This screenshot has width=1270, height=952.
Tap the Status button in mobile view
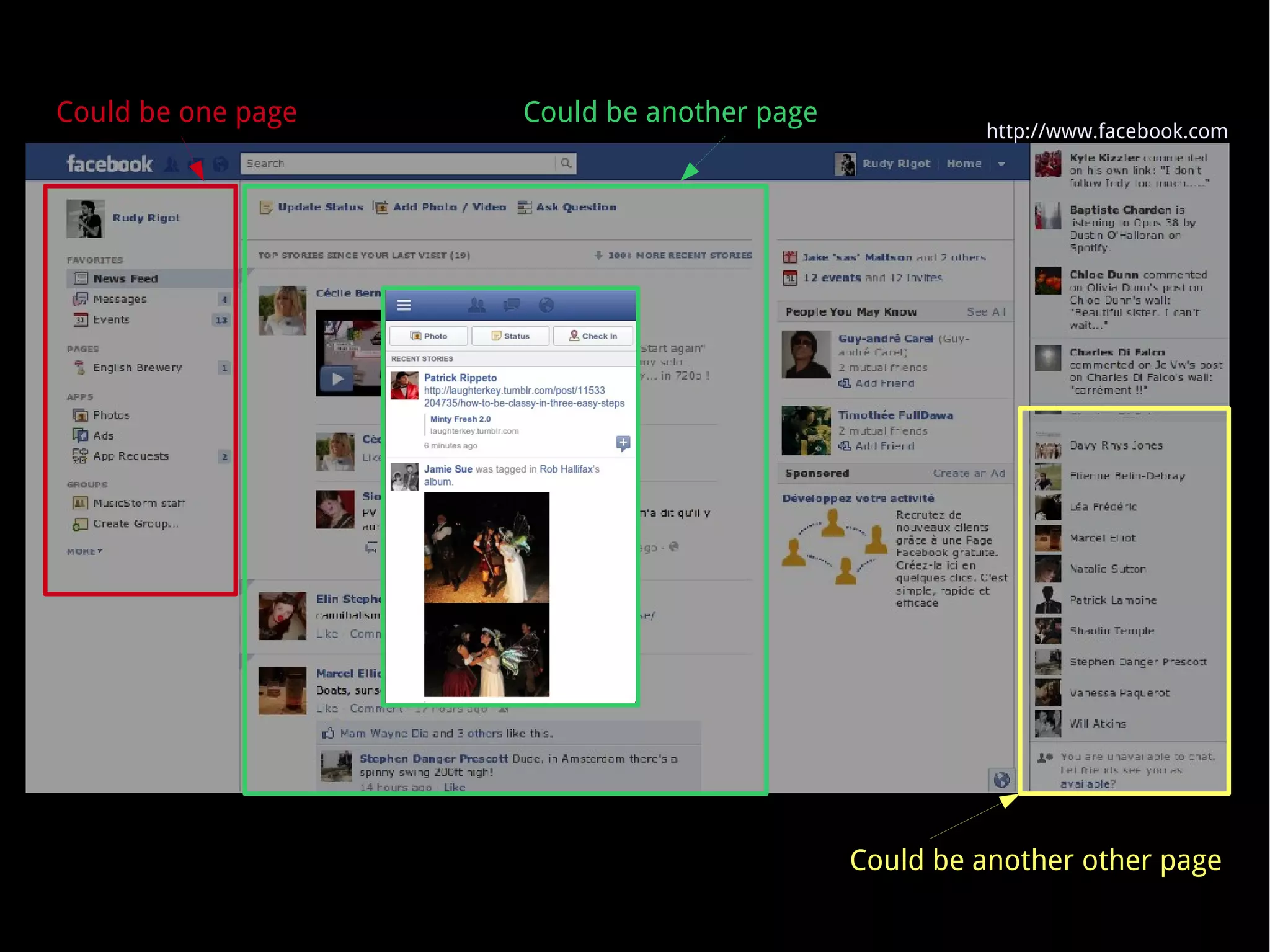coord(510,336)
